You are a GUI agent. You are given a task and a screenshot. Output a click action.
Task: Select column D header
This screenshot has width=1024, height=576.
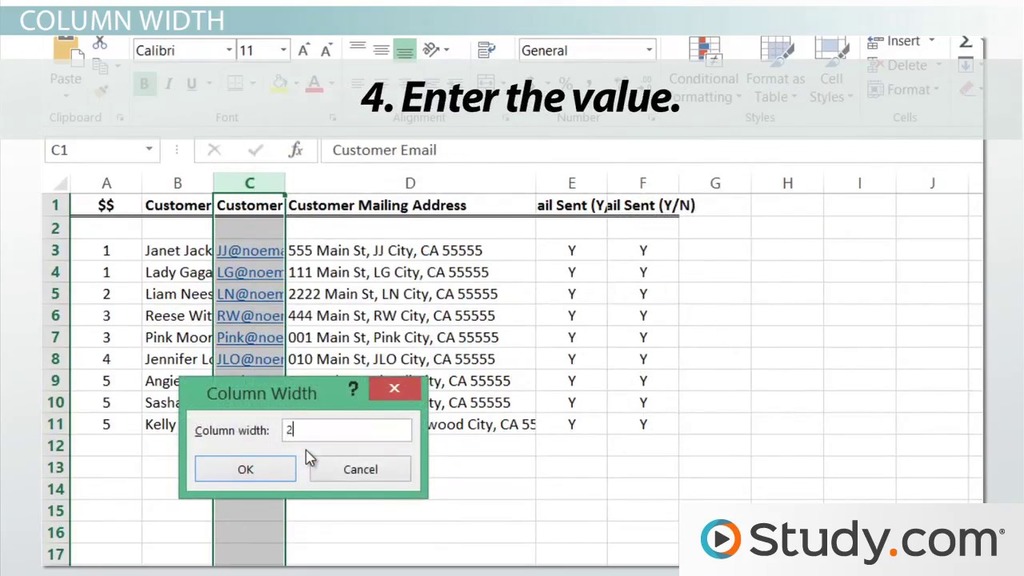(x=410, y=183)
